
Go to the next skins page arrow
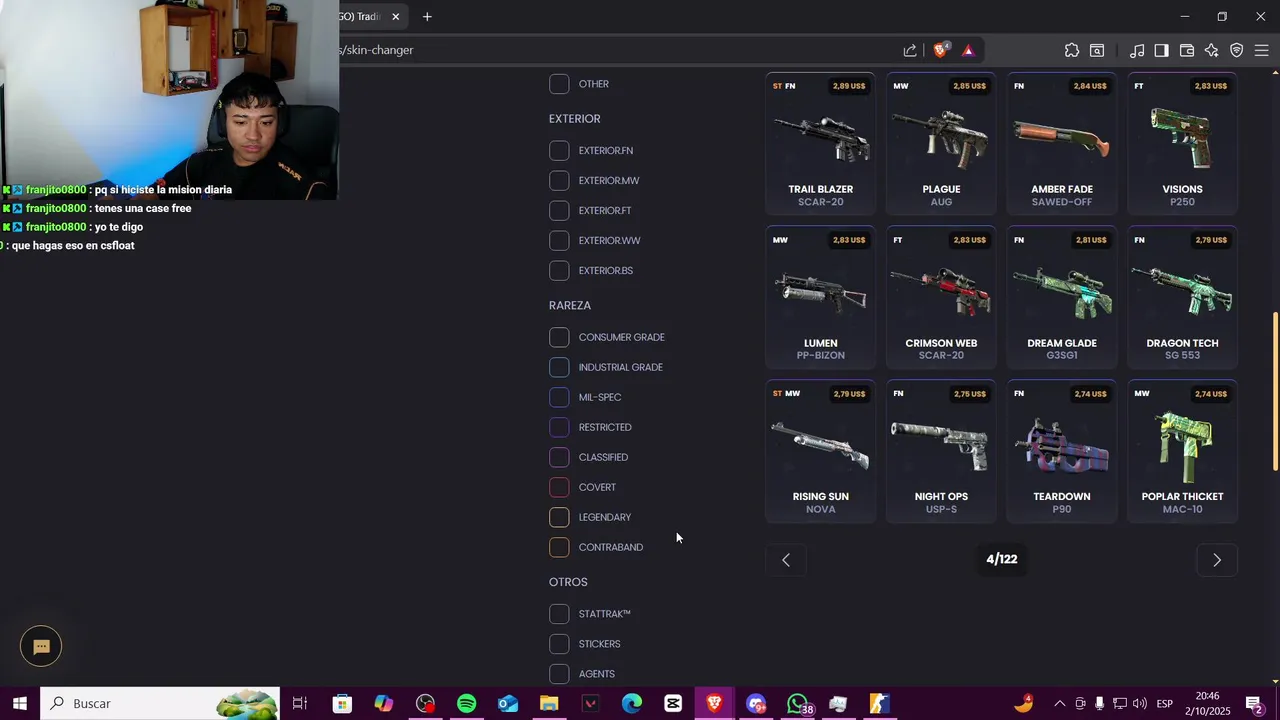[x=1217, y=560]
